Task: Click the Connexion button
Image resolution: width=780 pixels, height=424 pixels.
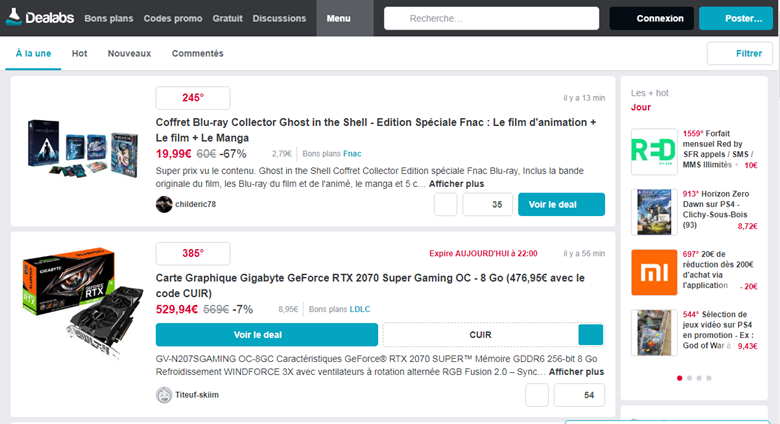Action: tap(651, 18)
